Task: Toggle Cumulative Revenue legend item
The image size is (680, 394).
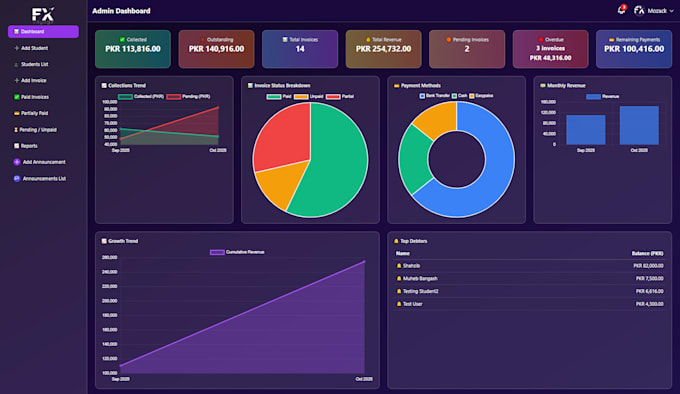Action: click(237, 252)
